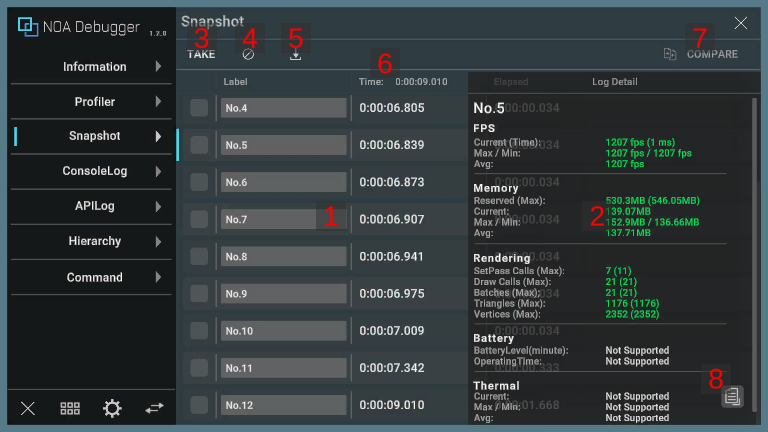Tick the checkbox for snapshot No.4
The image size is (768, 432).
199,108
